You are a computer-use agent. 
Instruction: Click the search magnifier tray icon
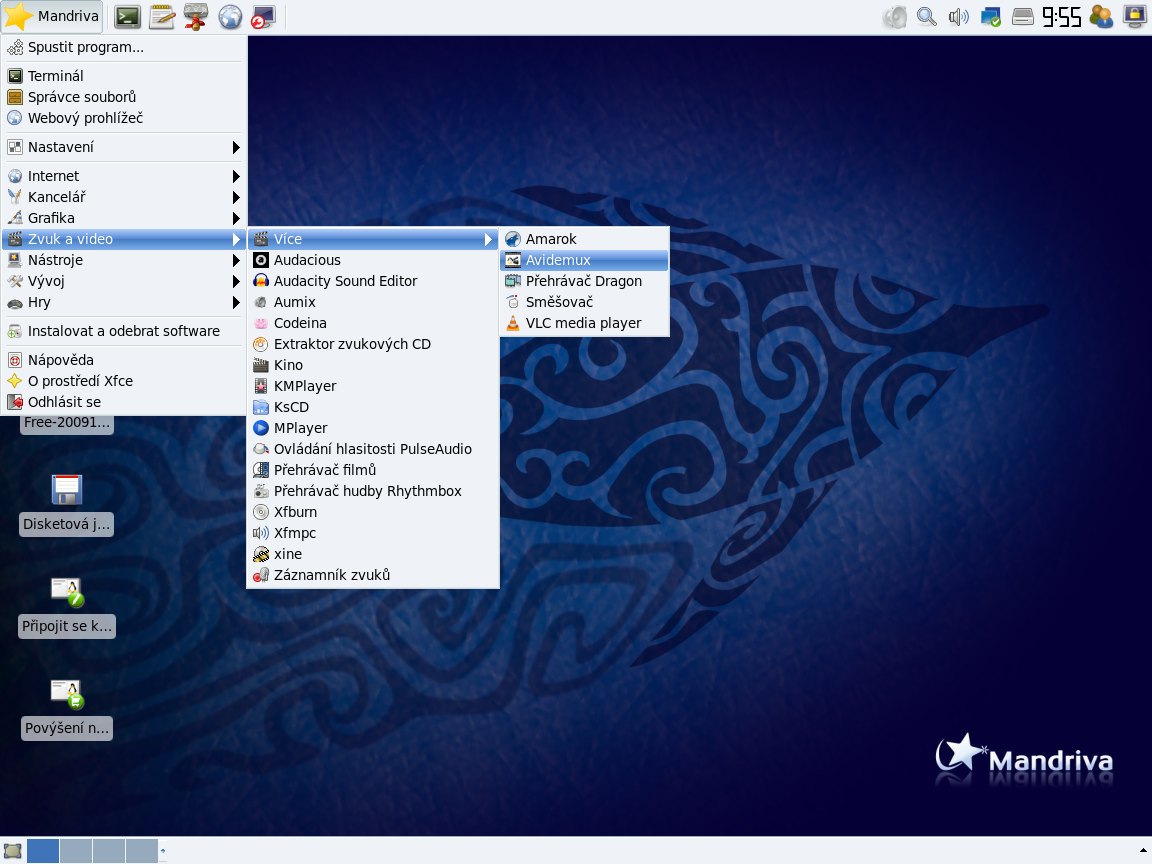pos(927,16)
